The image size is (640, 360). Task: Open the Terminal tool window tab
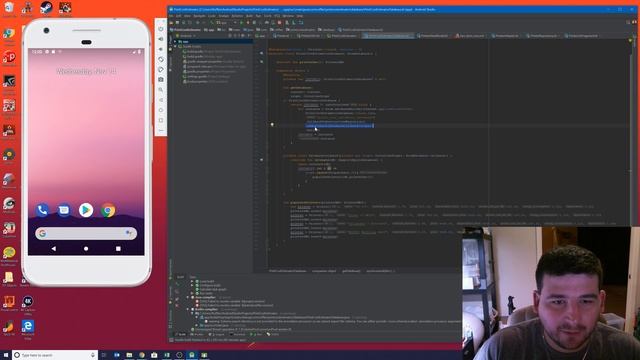tap(238, 334)
